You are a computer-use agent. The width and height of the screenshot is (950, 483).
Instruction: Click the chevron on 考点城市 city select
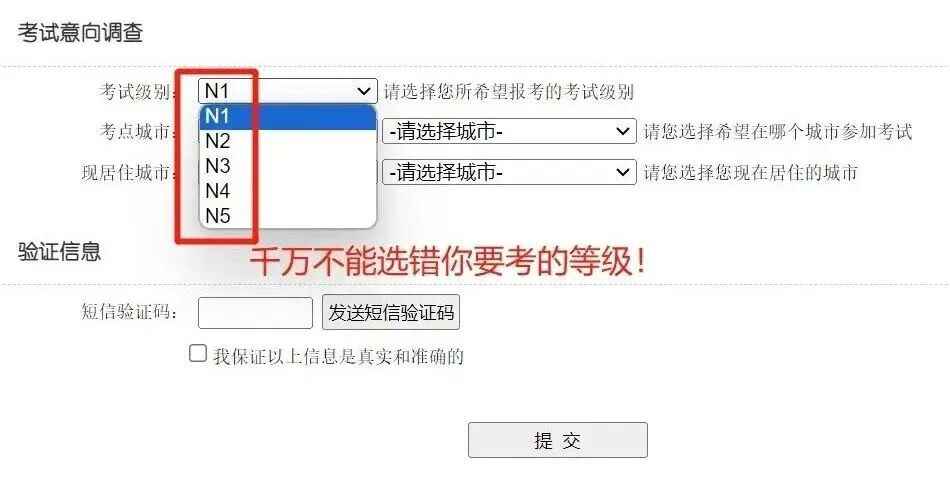tap(622, 131)
